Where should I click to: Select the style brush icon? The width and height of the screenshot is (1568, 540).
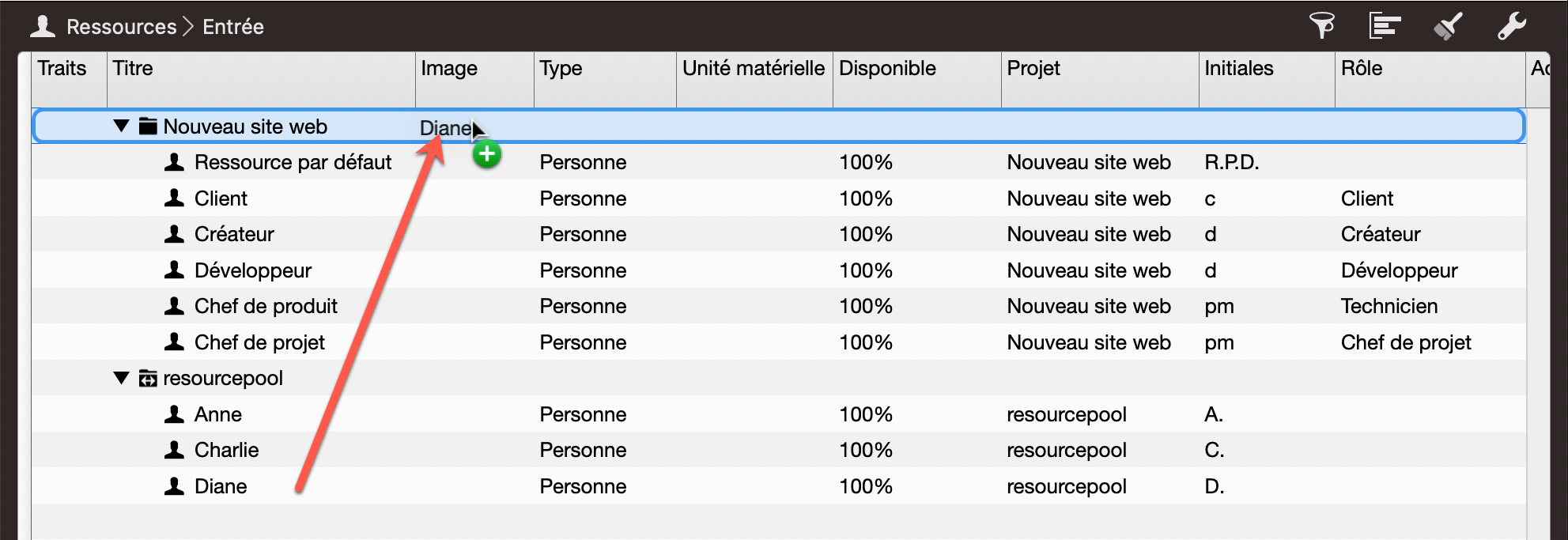1449,26
